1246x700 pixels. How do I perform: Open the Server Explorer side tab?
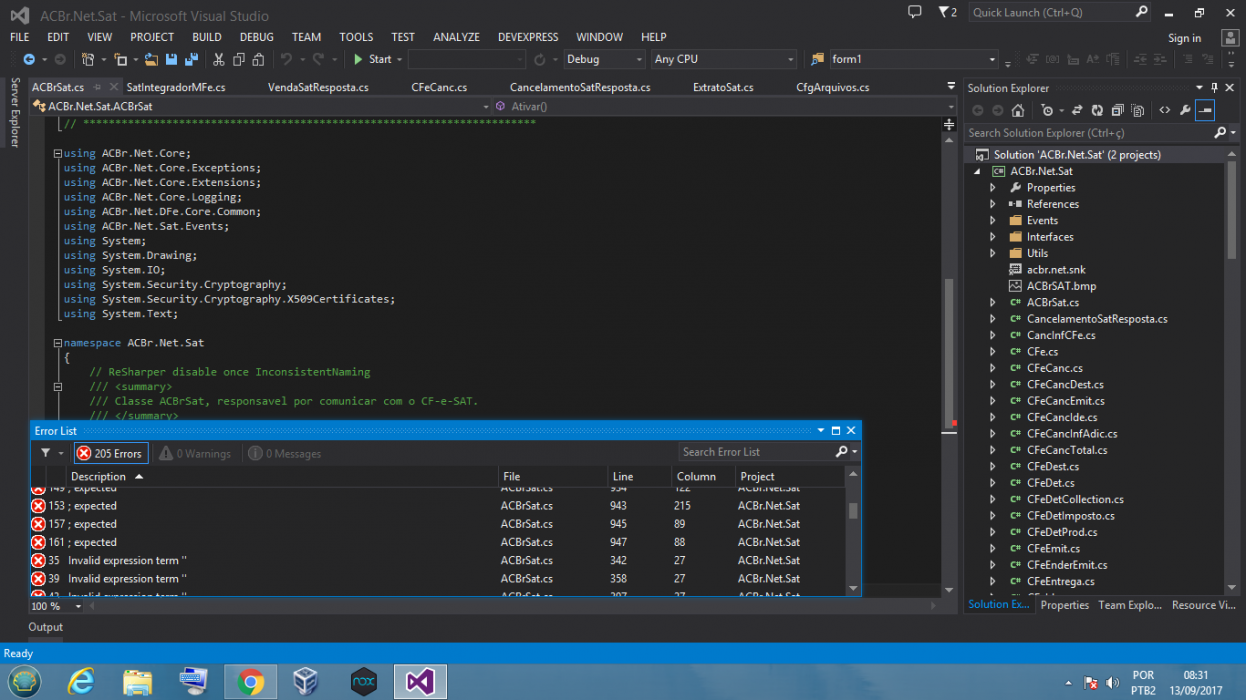(x=14, y=112)
